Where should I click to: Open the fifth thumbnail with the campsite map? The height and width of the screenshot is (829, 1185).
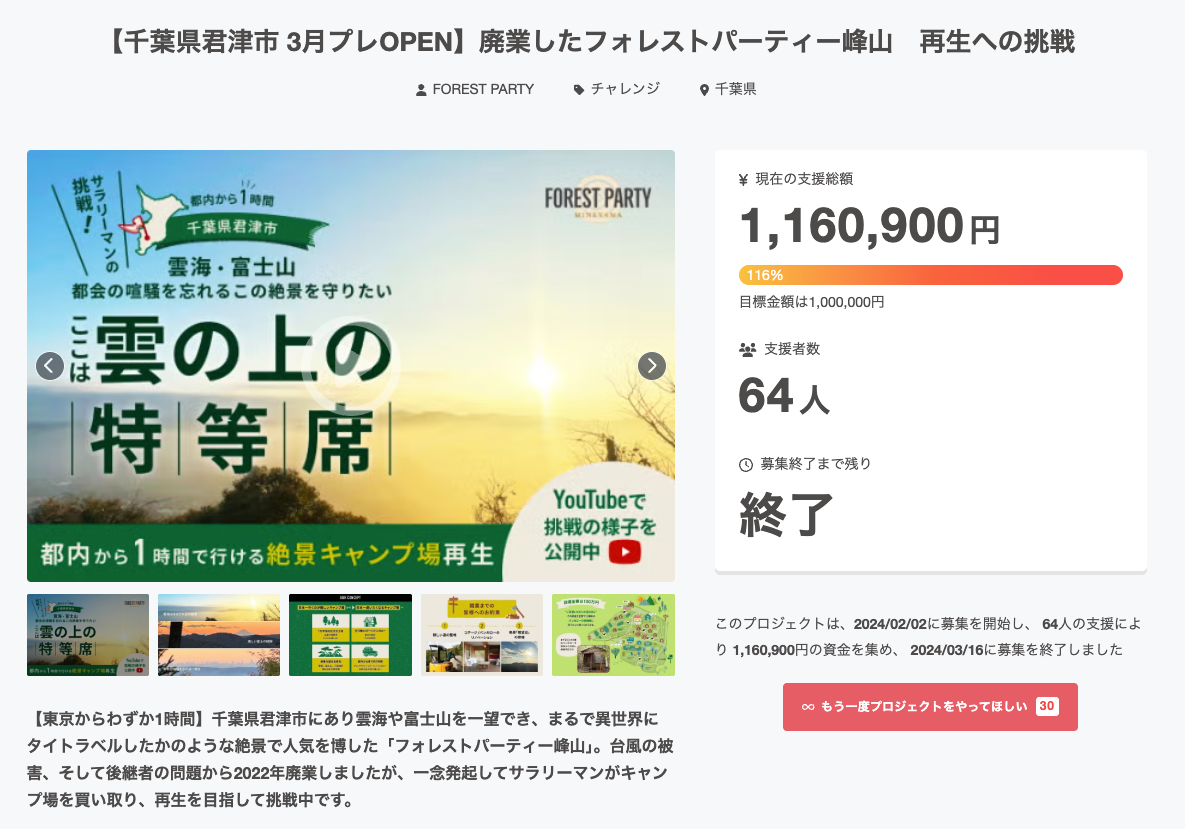[613, 635]
